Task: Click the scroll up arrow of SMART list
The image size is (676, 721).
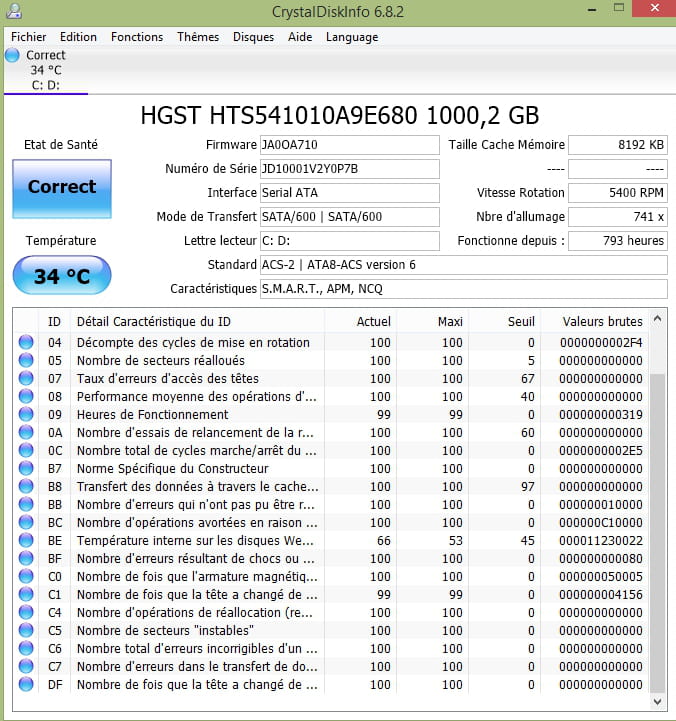Action: click(658, 318)
